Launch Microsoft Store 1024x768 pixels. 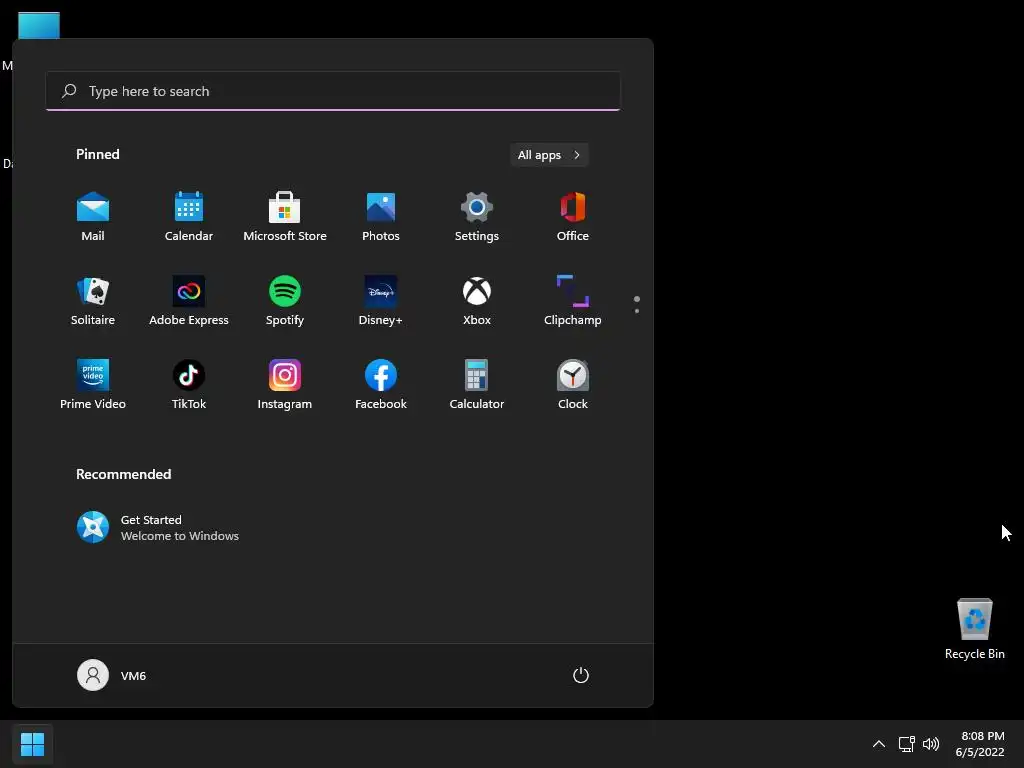[x=285, y=217]
